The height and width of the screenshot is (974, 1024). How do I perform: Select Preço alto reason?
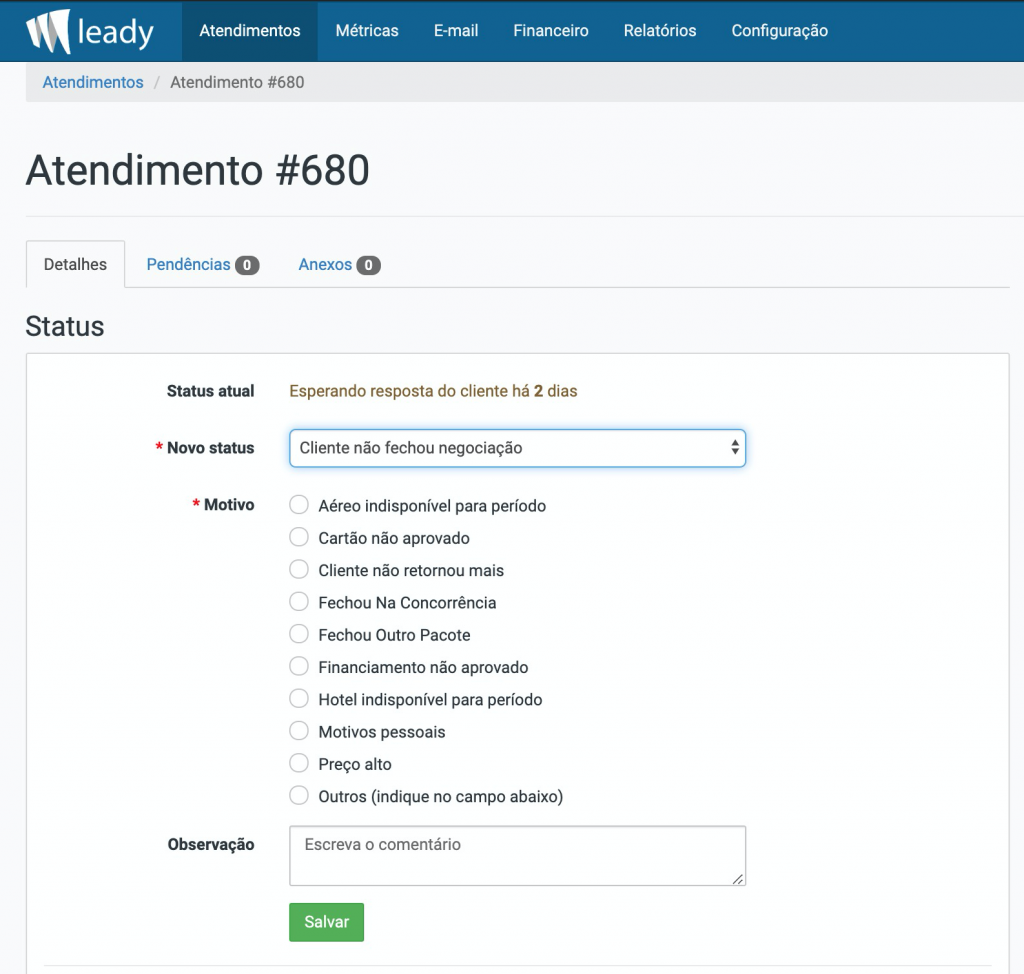(x=299, y=763)
